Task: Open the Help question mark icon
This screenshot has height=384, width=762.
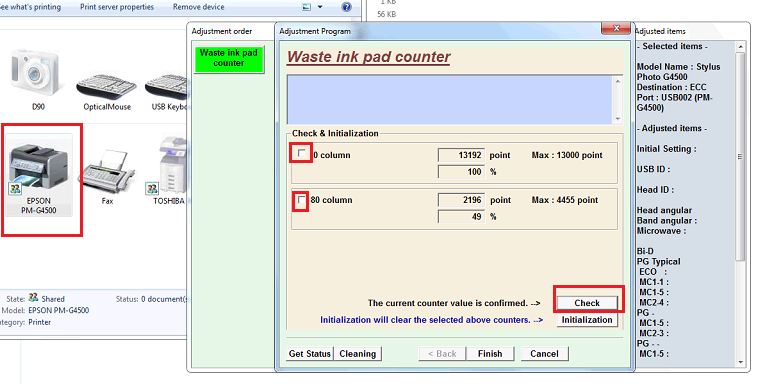Action: click(x=346, y=7)
